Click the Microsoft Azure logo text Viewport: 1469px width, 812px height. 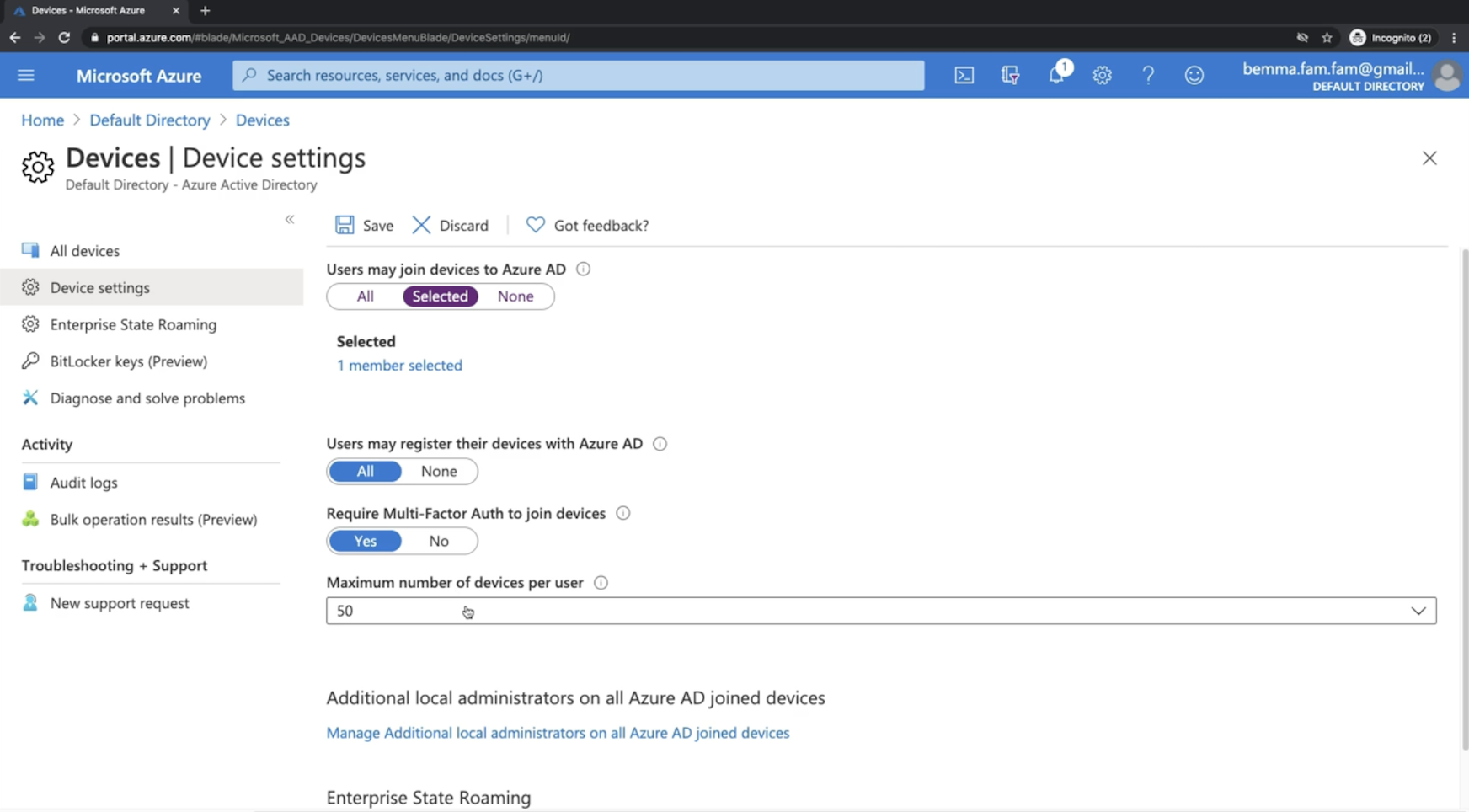[x=139, y=76]
